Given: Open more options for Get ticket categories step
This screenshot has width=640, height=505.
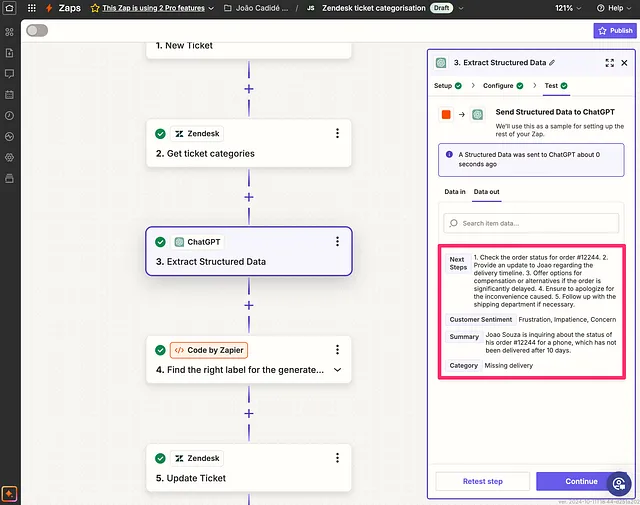Looking at the screenshot, I should tap(337, 133).
